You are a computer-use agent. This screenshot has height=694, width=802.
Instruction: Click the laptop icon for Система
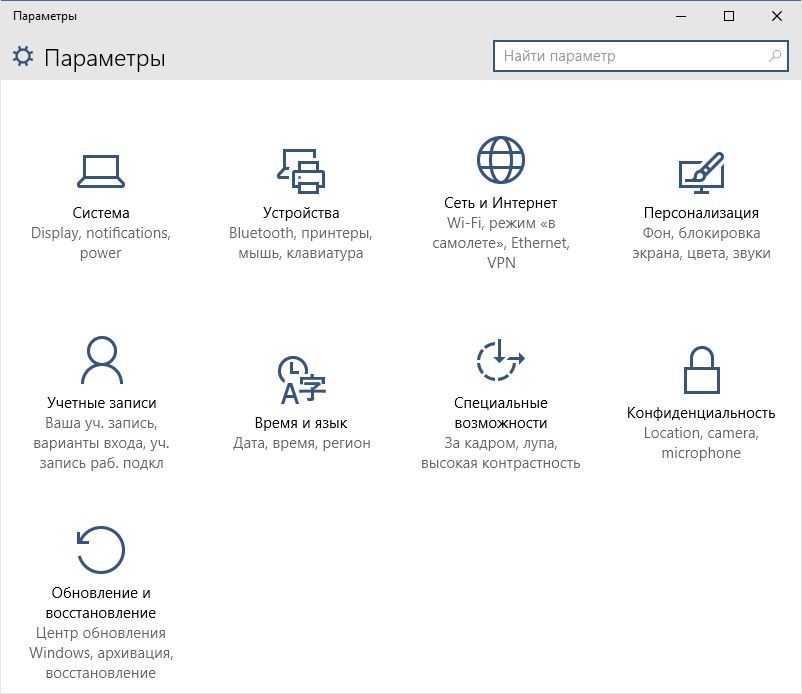(x=101, y=171)
